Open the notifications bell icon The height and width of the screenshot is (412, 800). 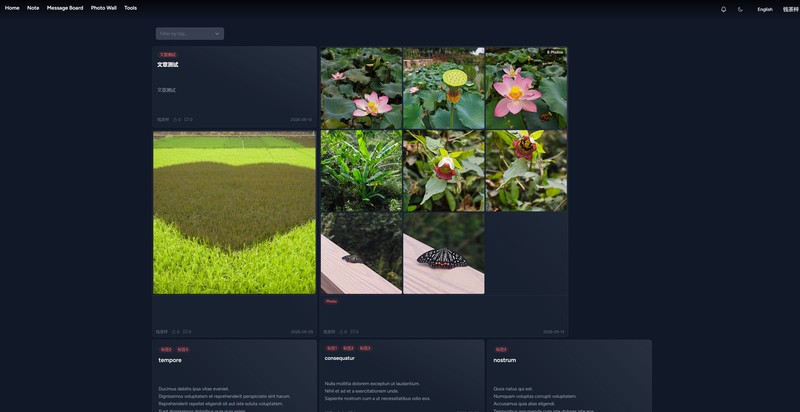723,9
